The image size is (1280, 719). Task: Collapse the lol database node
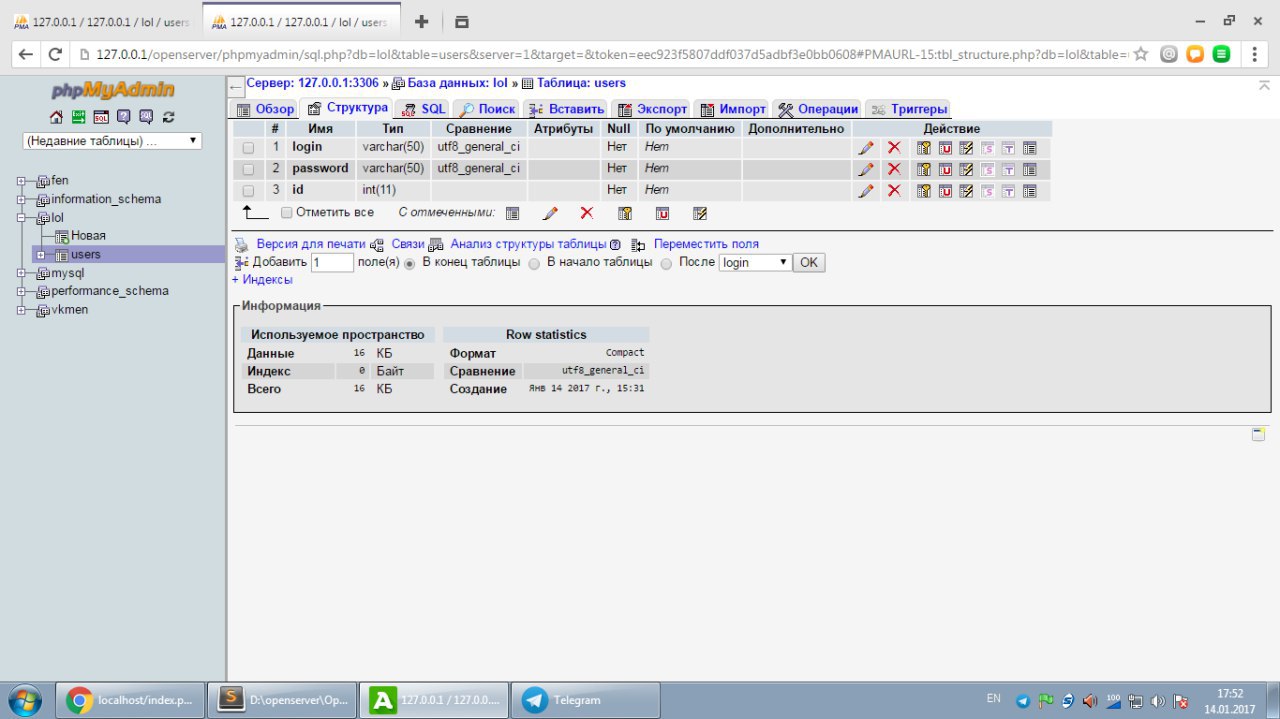(x=22, y=217)
